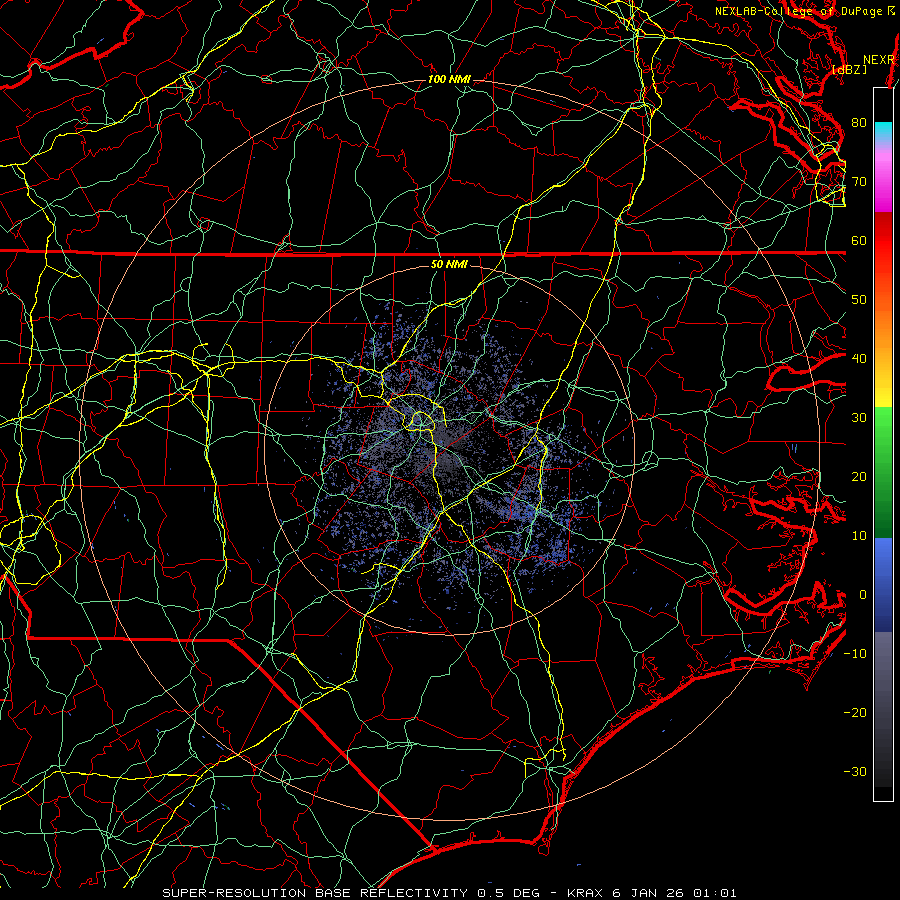
Task: Click the 40 value on the color scale
Action: click(859, 359)
